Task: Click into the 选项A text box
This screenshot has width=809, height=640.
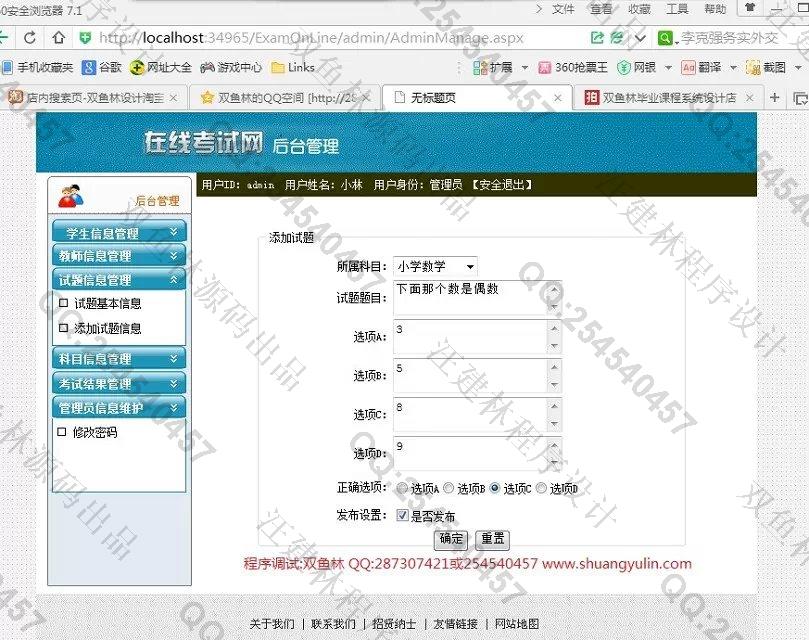Action: coord(477,337)
